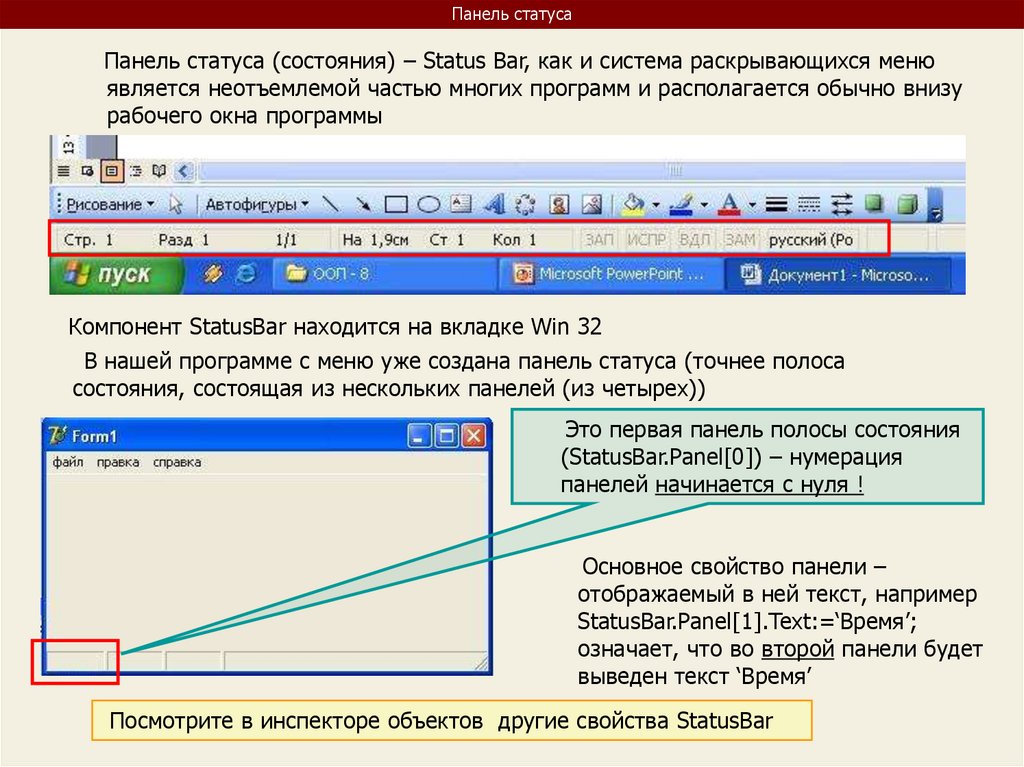Click the Form1 title bar Delphi icon
Screen dimensions: 1024x767
pos(57,435)
